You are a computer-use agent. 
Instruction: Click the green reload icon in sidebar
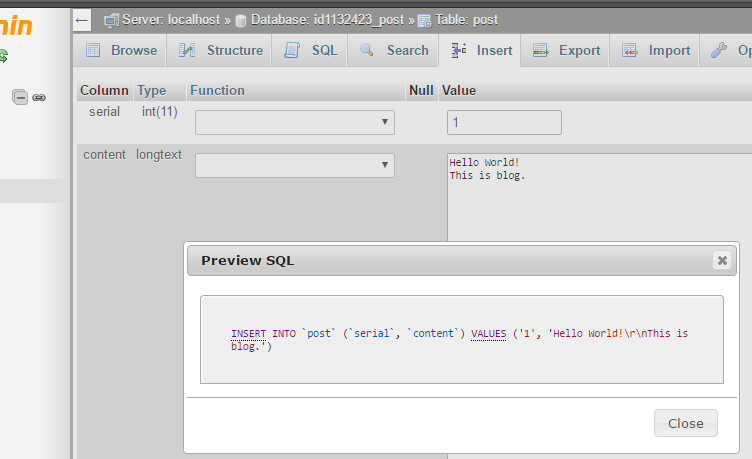coord(4,56)
